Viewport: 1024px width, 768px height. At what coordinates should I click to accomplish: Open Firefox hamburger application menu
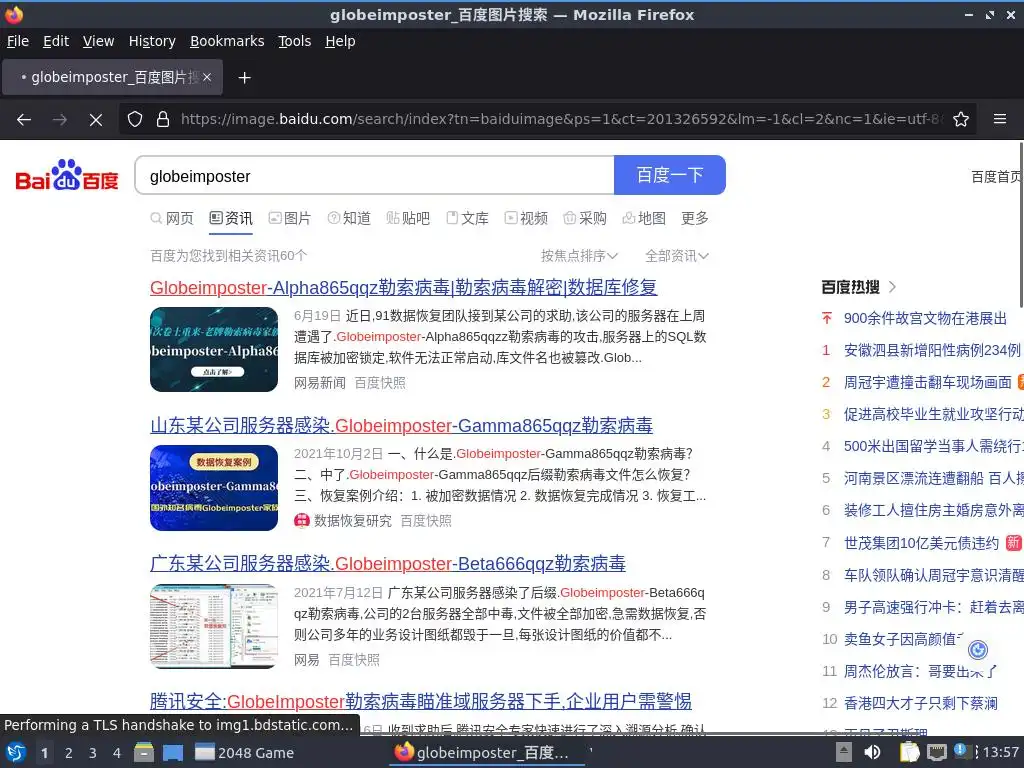pyautogui.click(x=1000, y=120)
